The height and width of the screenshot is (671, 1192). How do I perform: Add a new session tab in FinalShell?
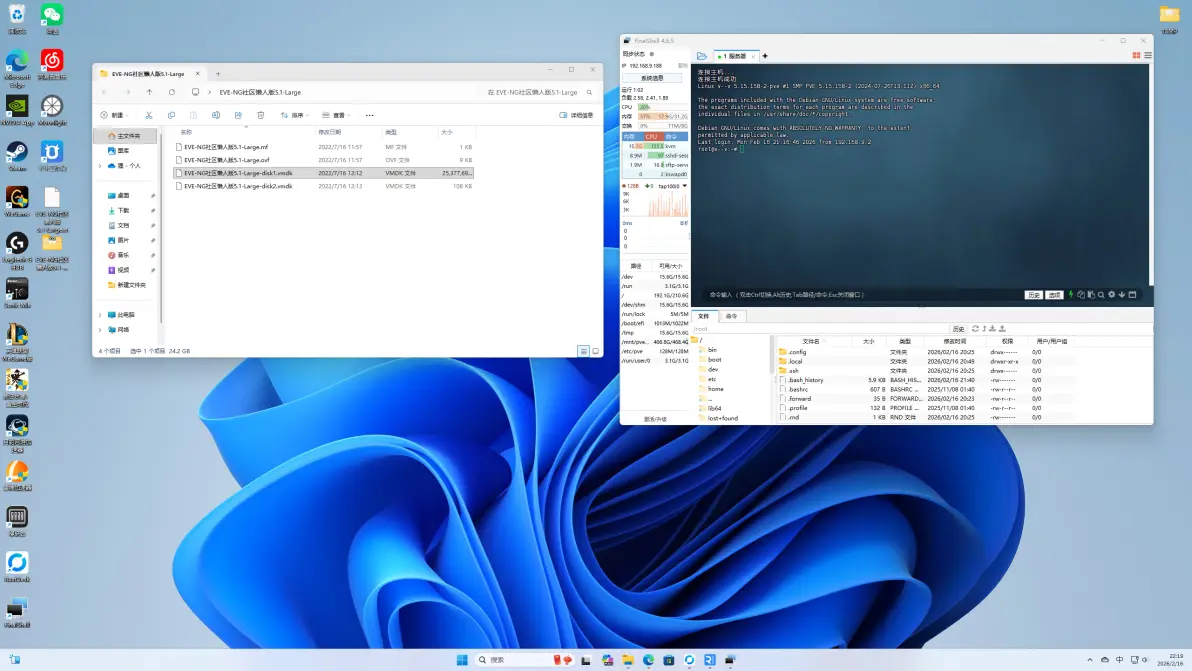point(765,56)
